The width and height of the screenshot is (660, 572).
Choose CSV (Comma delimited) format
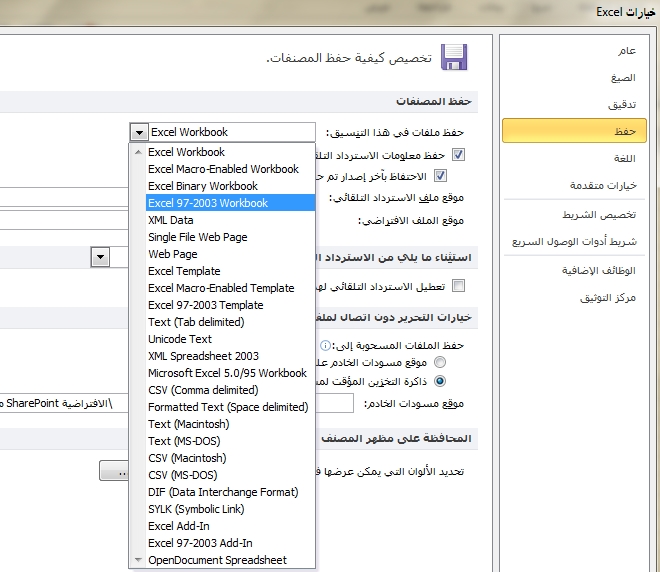(x=230, y=390)
